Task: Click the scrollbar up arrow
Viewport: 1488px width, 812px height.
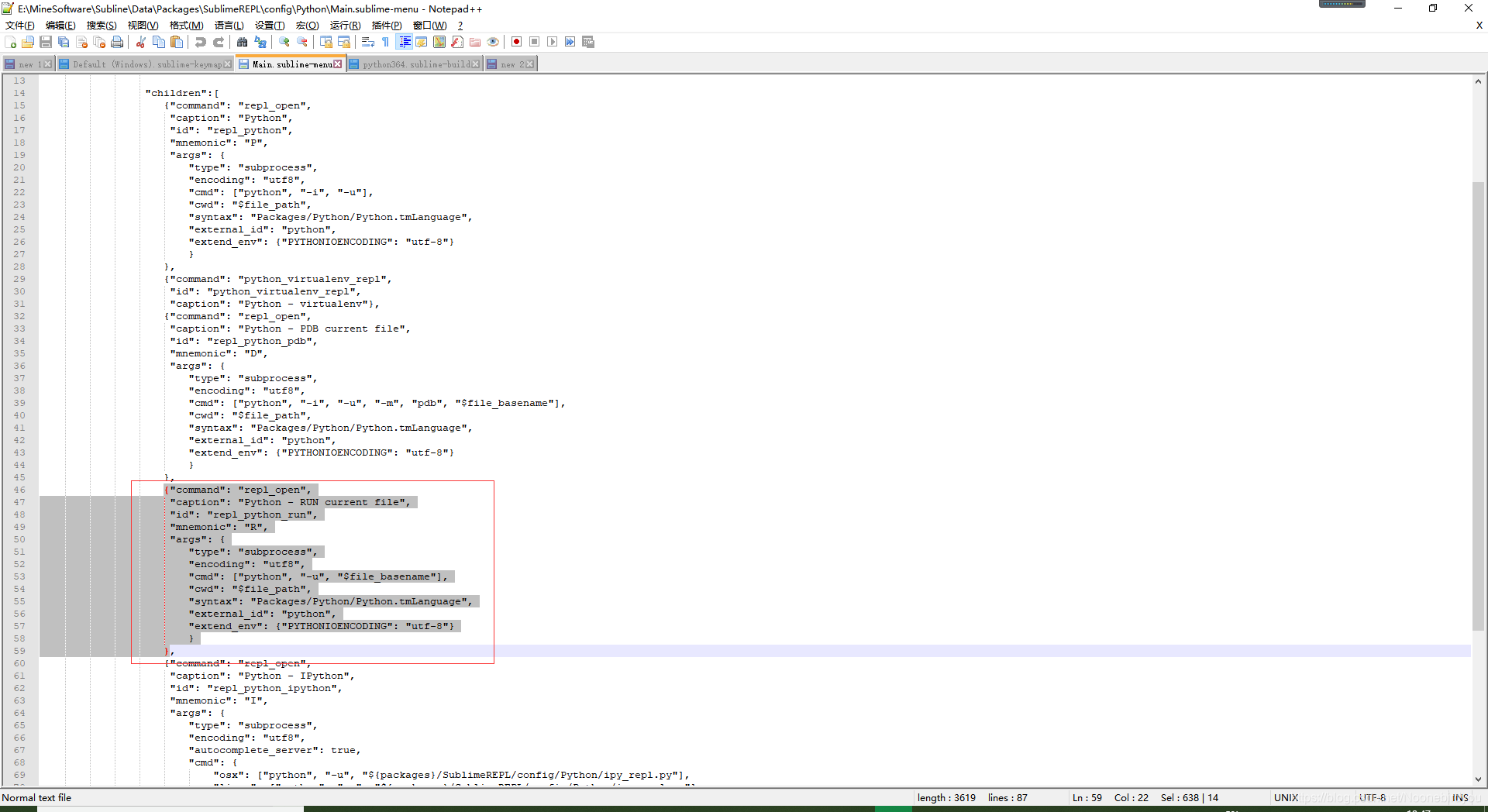Action: pyautogui.click(x=1478, y=81)
